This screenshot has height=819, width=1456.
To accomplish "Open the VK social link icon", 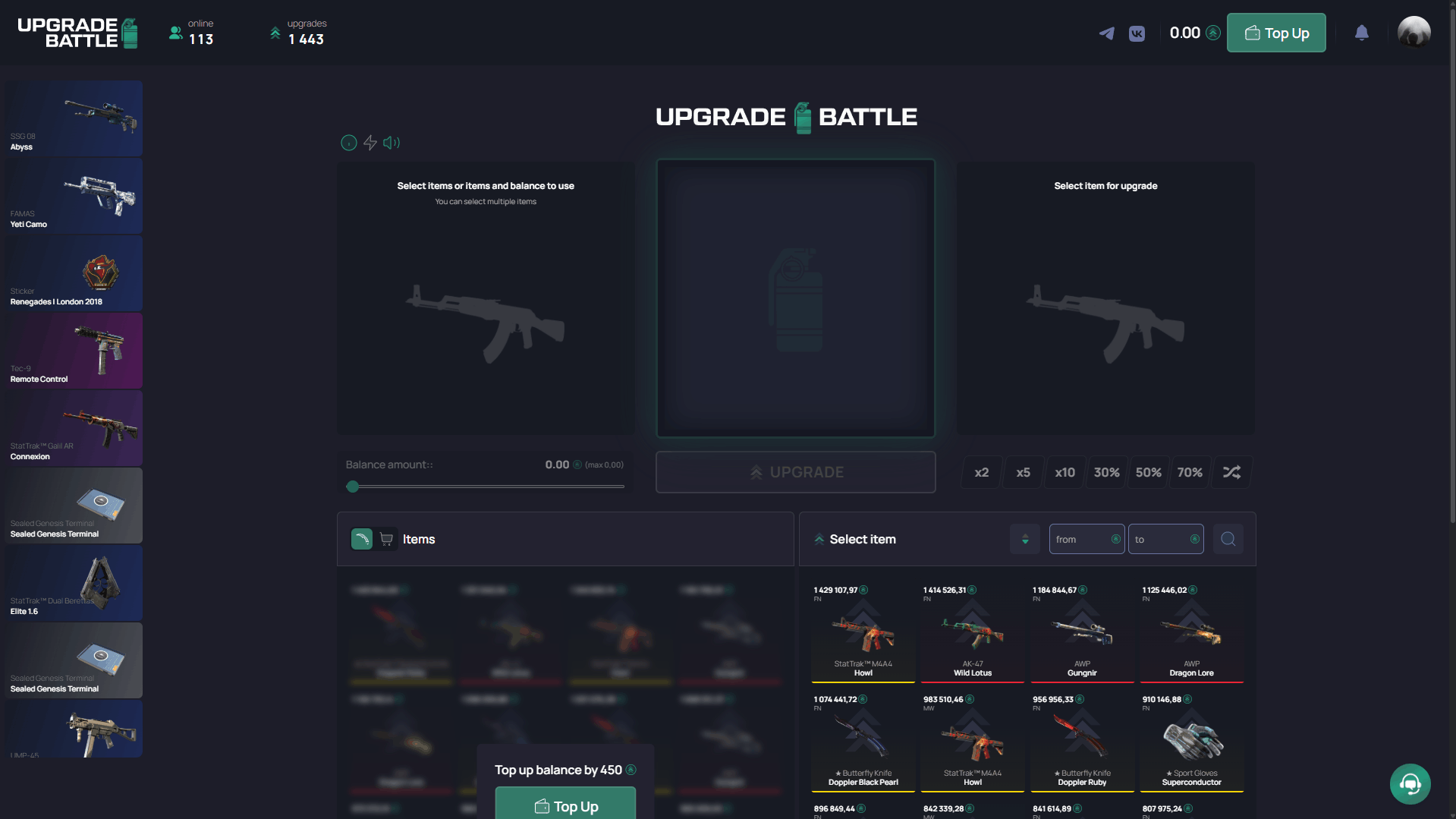I will tap(1137, 33).
